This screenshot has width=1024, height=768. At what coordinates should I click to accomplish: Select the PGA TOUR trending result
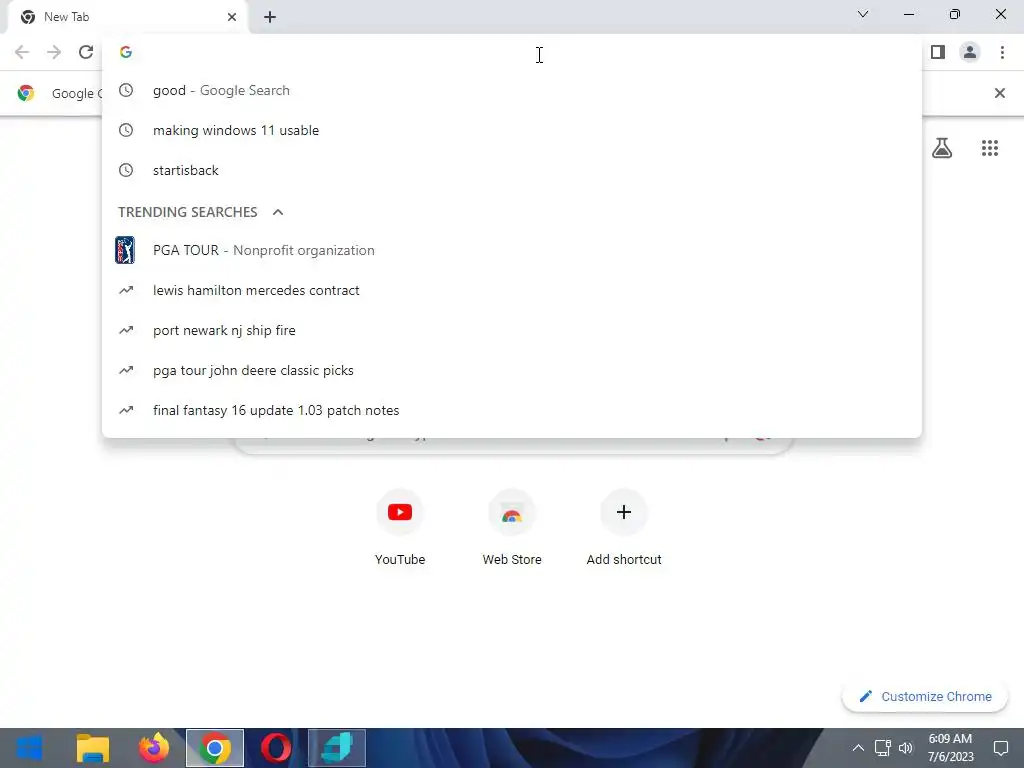click(x=512, y=250)
